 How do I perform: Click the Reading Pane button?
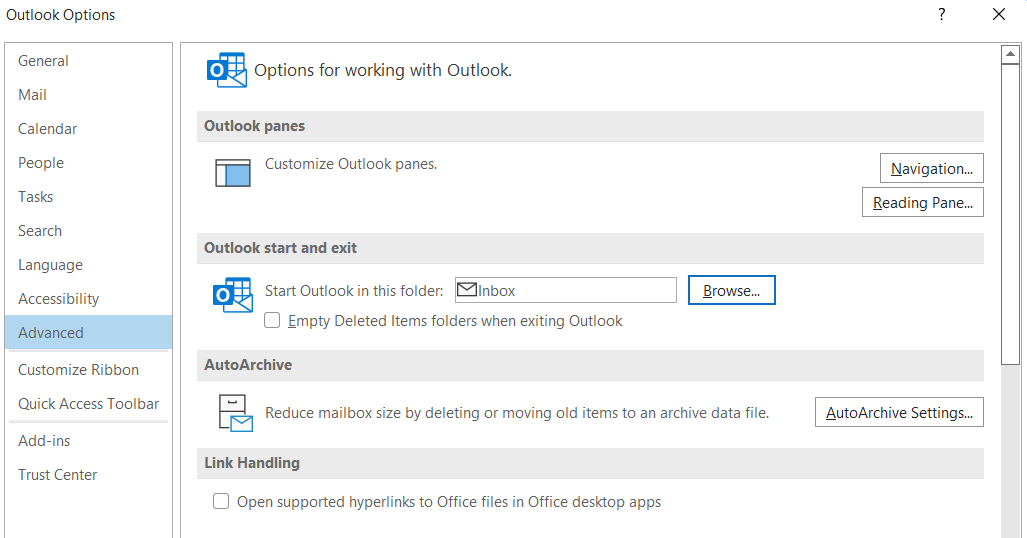tap(922, 202)
